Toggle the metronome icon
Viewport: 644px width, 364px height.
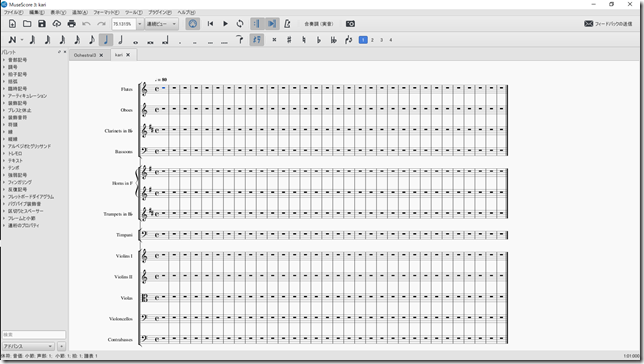click(287, 24)
